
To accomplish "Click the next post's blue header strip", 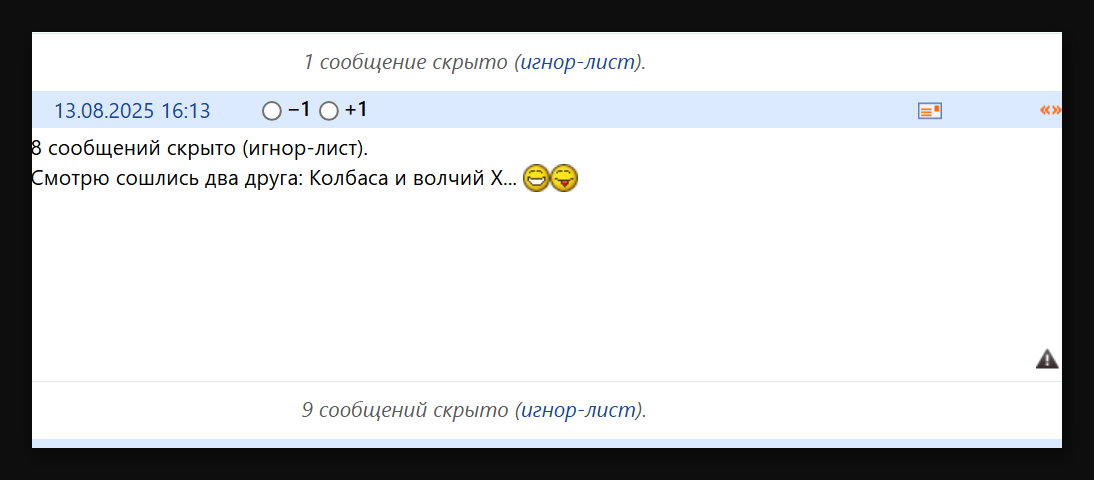I will click(546, 443).
